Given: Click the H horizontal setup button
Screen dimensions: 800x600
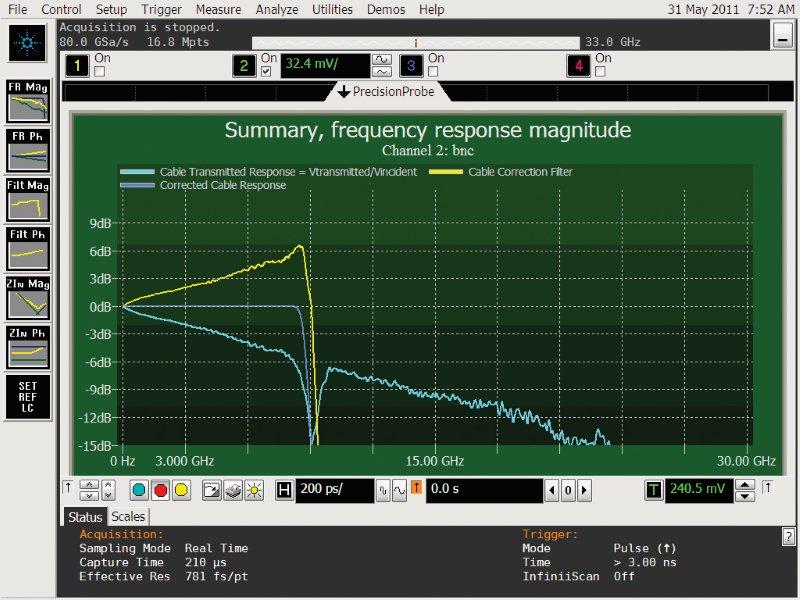Looking at the screenshot, I should (x=284, y=490).
